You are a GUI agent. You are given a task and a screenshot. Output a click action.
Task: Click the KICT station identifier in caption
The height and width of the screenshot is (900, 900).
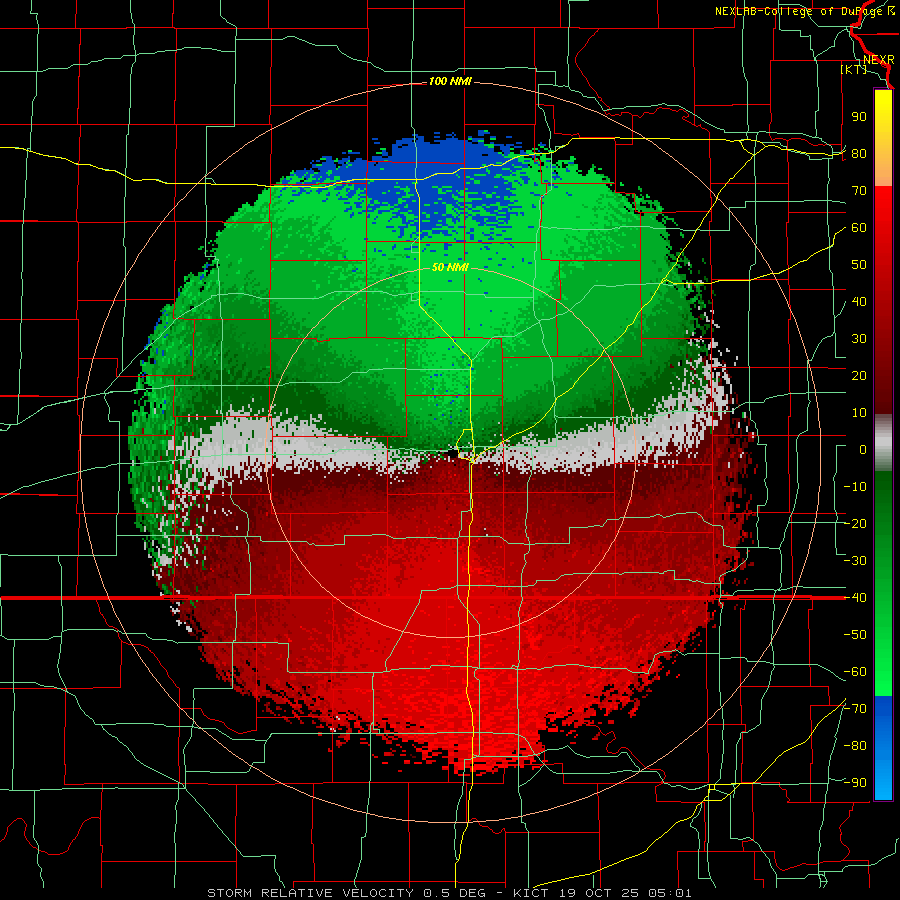tap(530, 893)
